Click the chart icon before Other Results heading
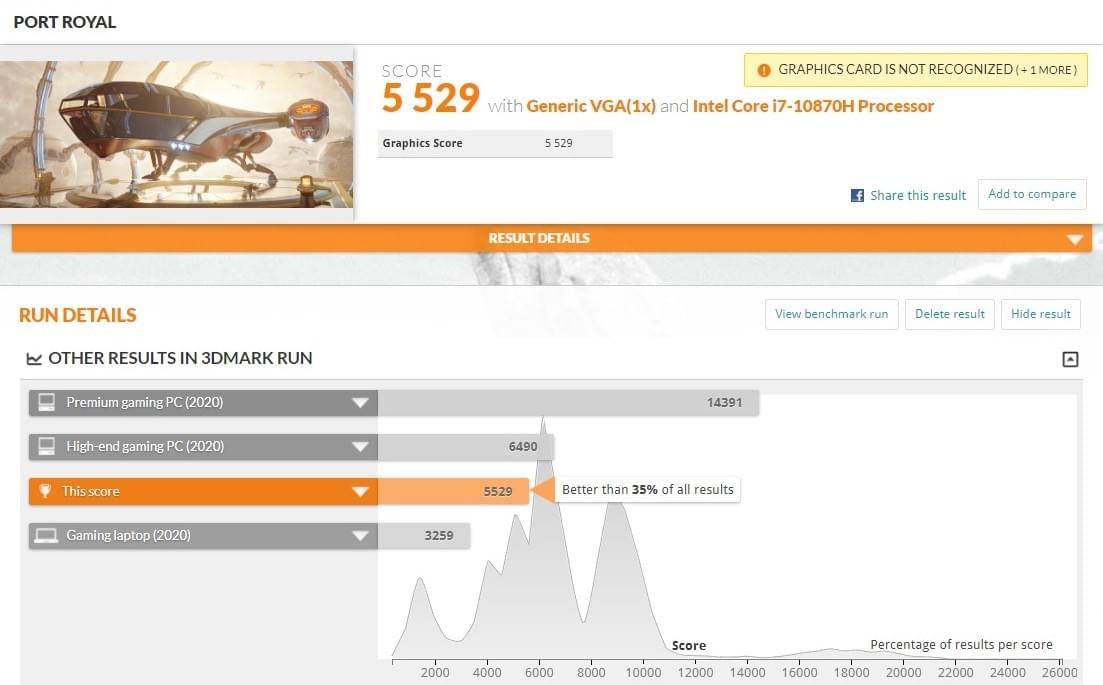 coord(34,359)
